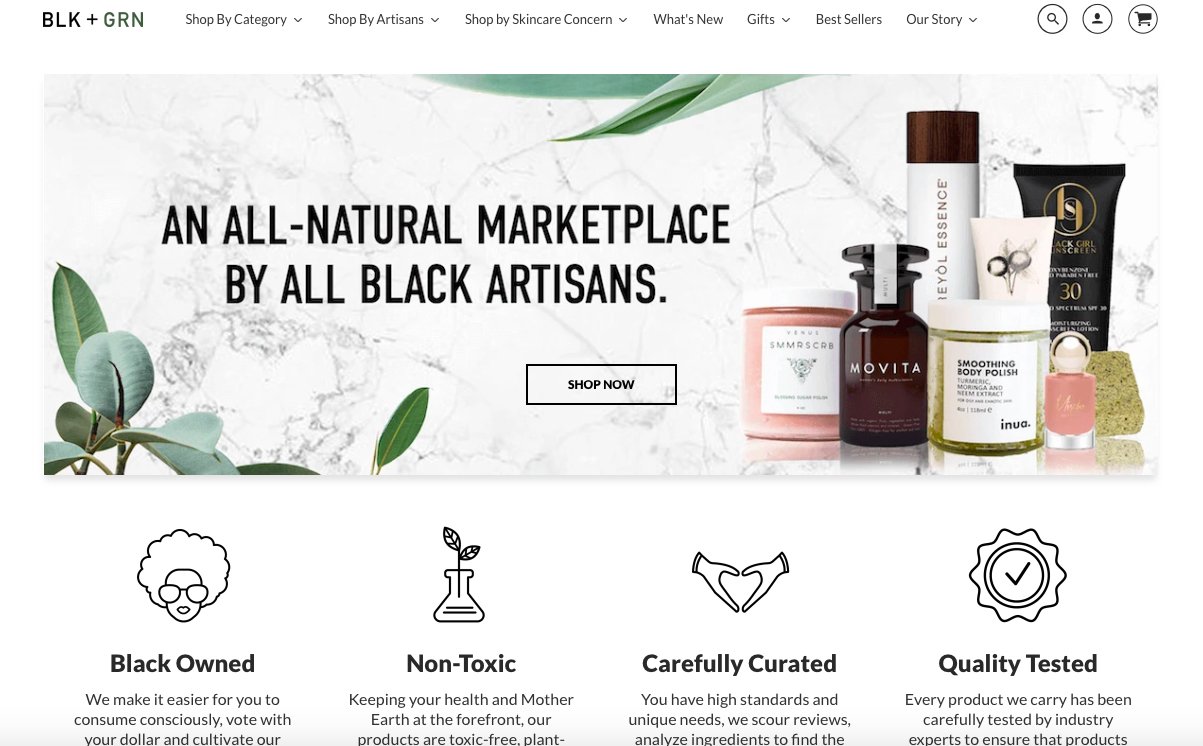The height and width of the screenshot is (746, 1203).
Task: Expand the Our Story dropdown menu
Action: coord(942,19)
